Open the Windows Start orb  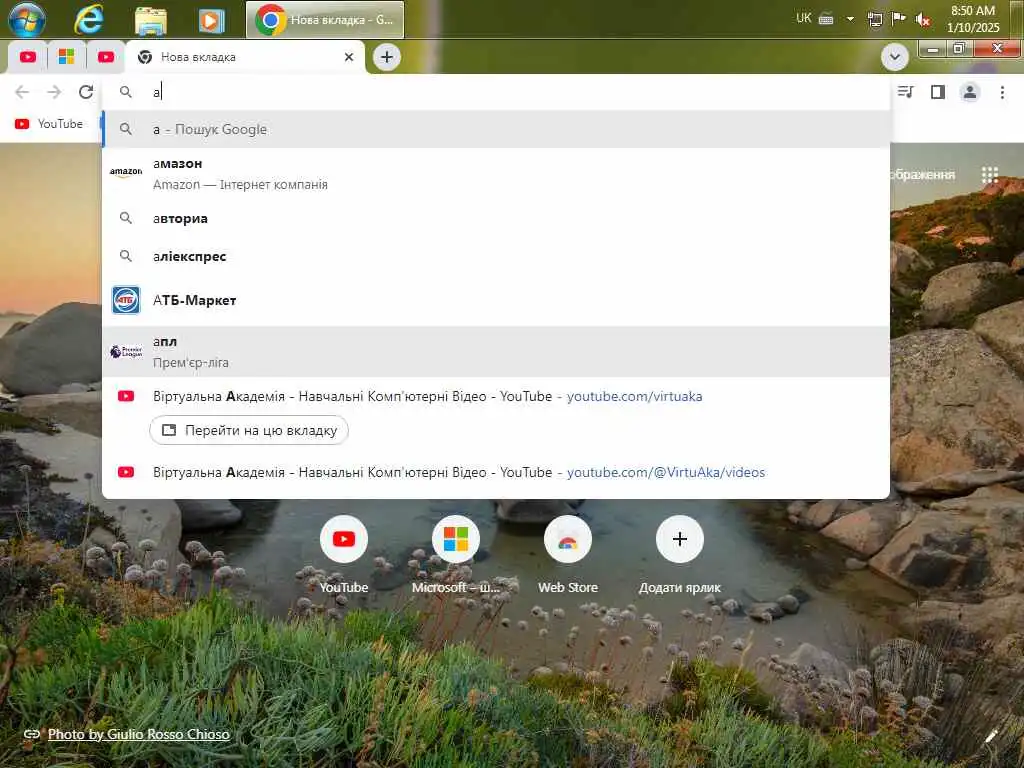coord(27,19)
